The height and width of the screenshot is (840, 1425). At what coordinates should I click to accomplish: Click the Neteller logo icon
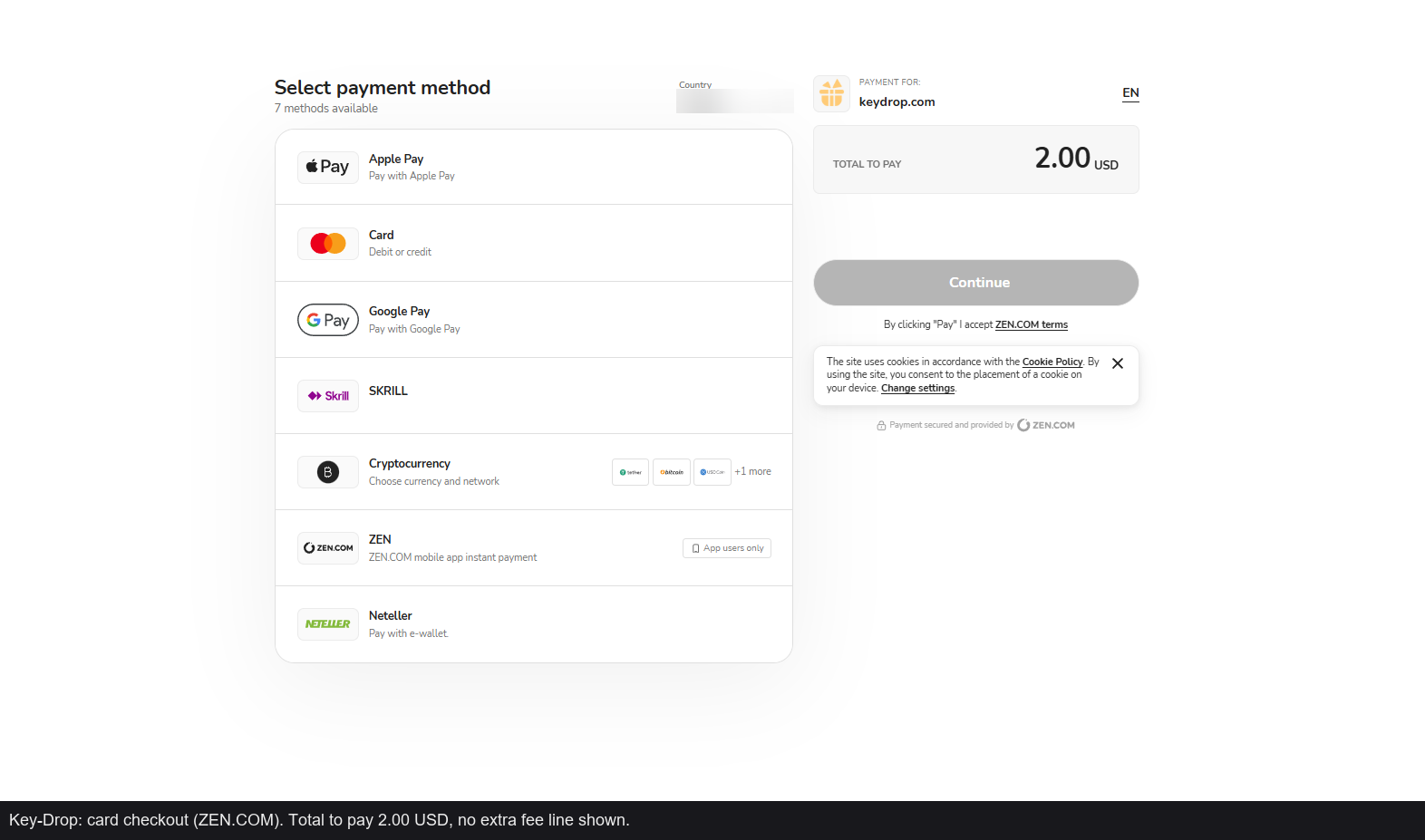pos(328,624)
